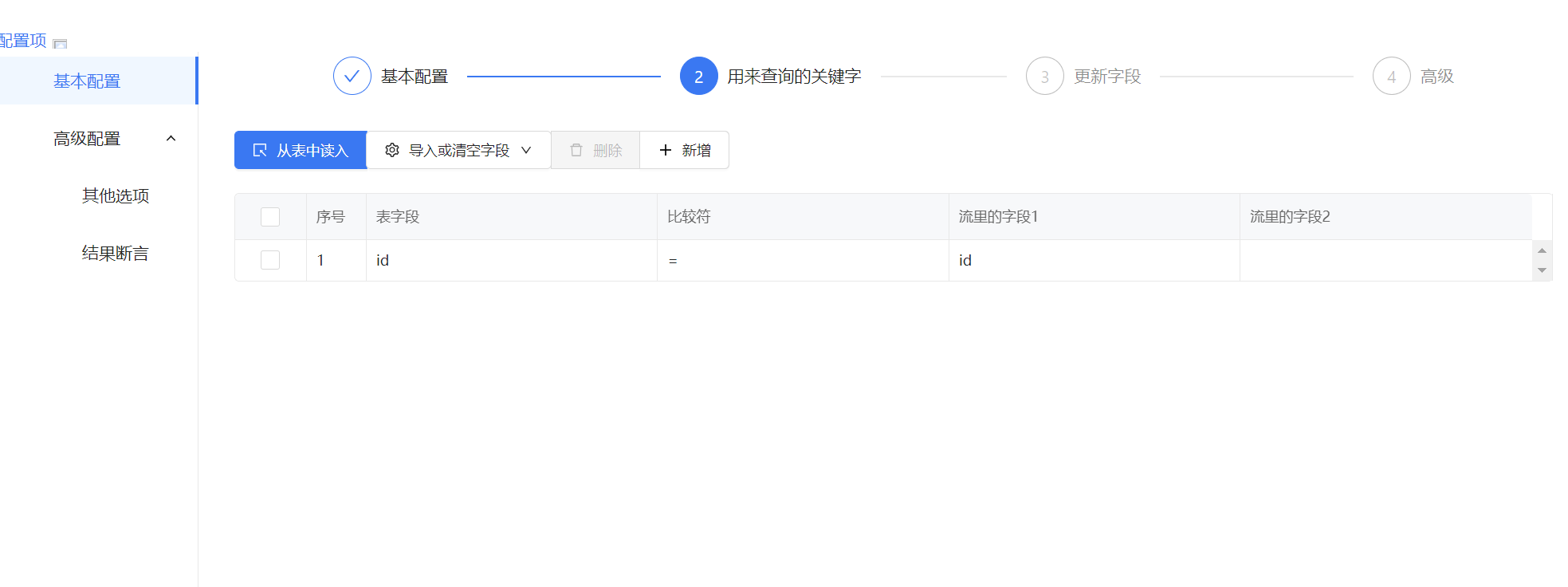Click the gear icon on 导入或清空字段
Image resolution: width=1568 pixels, height=587 pixels.
tap(391, 150)
